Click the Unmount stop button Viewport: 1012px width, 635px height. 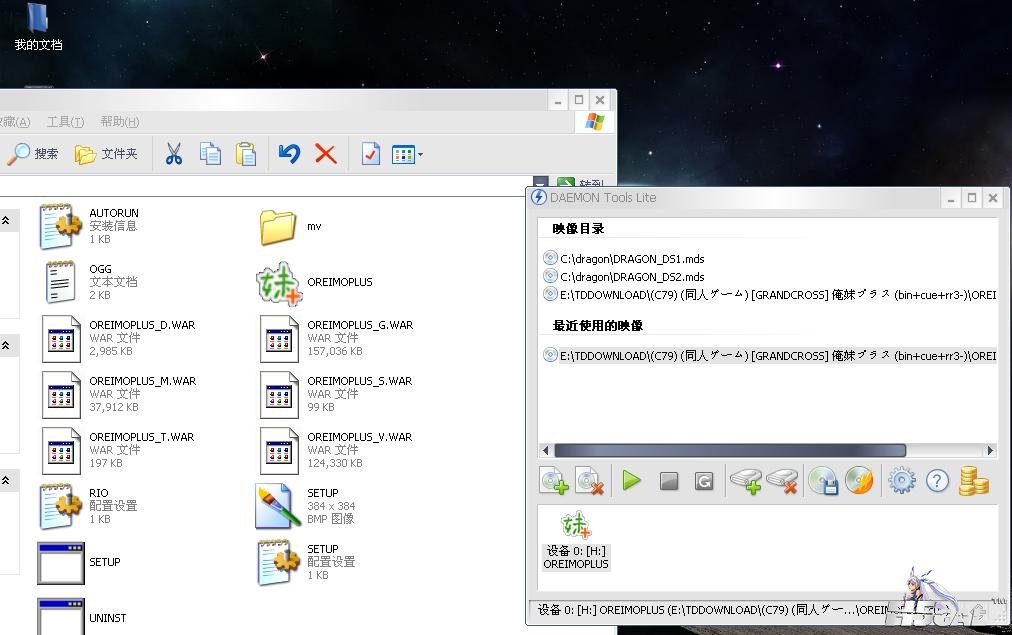click(x=669, y=481)
